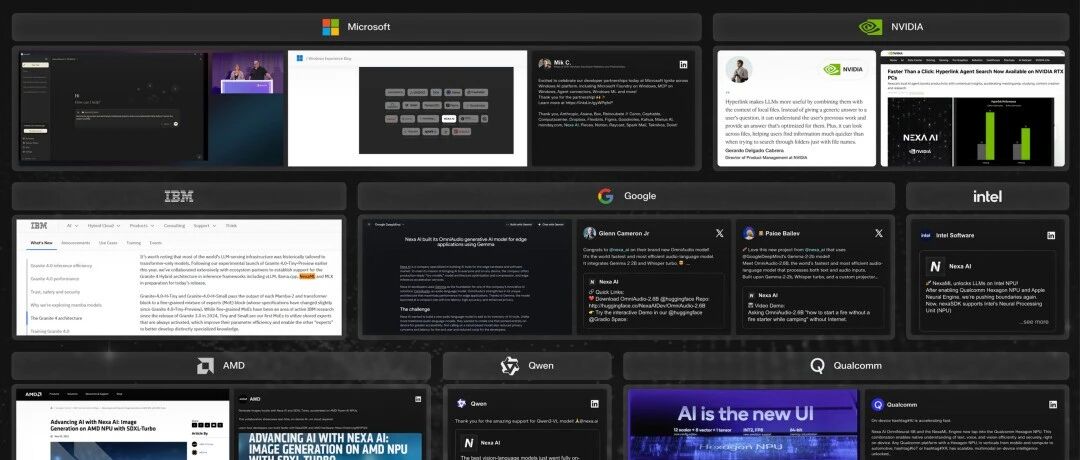1080x460 pixels.
Task: Click the NVIDIA green eye logo
Action: coord(871,27)
